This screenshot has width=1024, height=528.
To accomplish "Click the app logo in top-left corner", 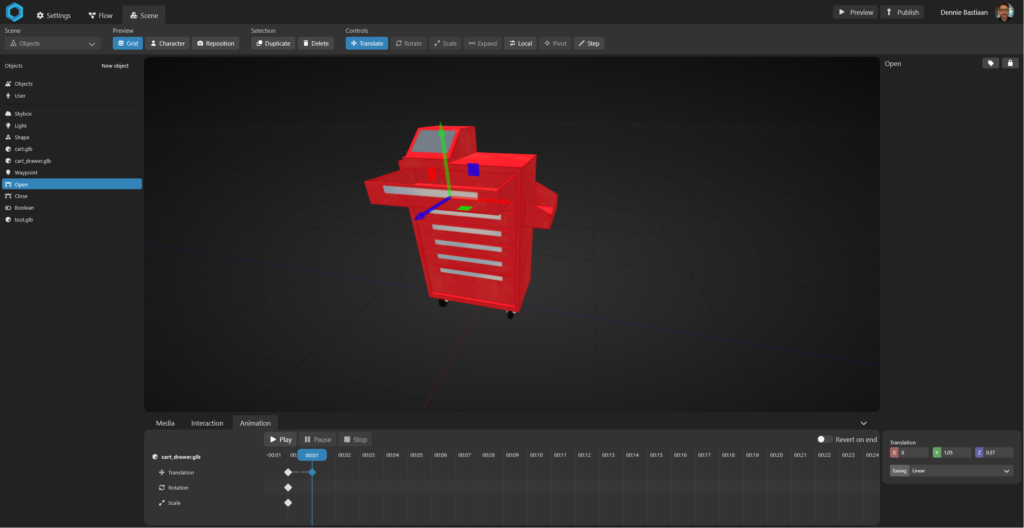I will pos(14,14).
